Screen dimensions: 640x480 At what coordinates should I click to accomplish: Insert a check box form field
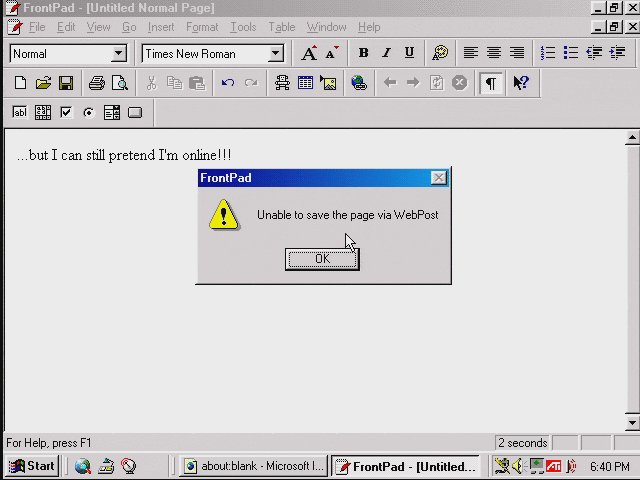coord(66,113)
